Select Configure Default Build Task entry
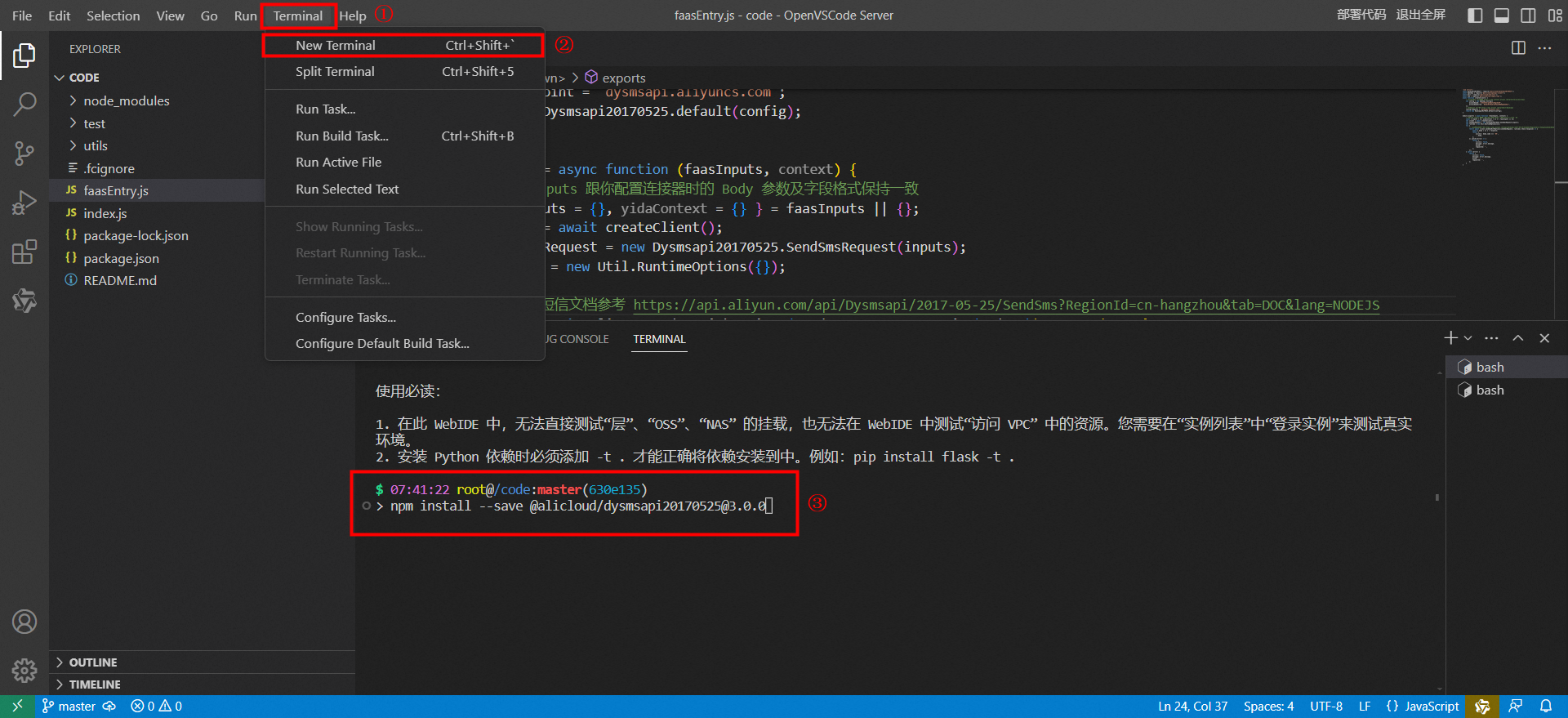Viewport: 1568px width, 718px height. (x=404, y=344)
